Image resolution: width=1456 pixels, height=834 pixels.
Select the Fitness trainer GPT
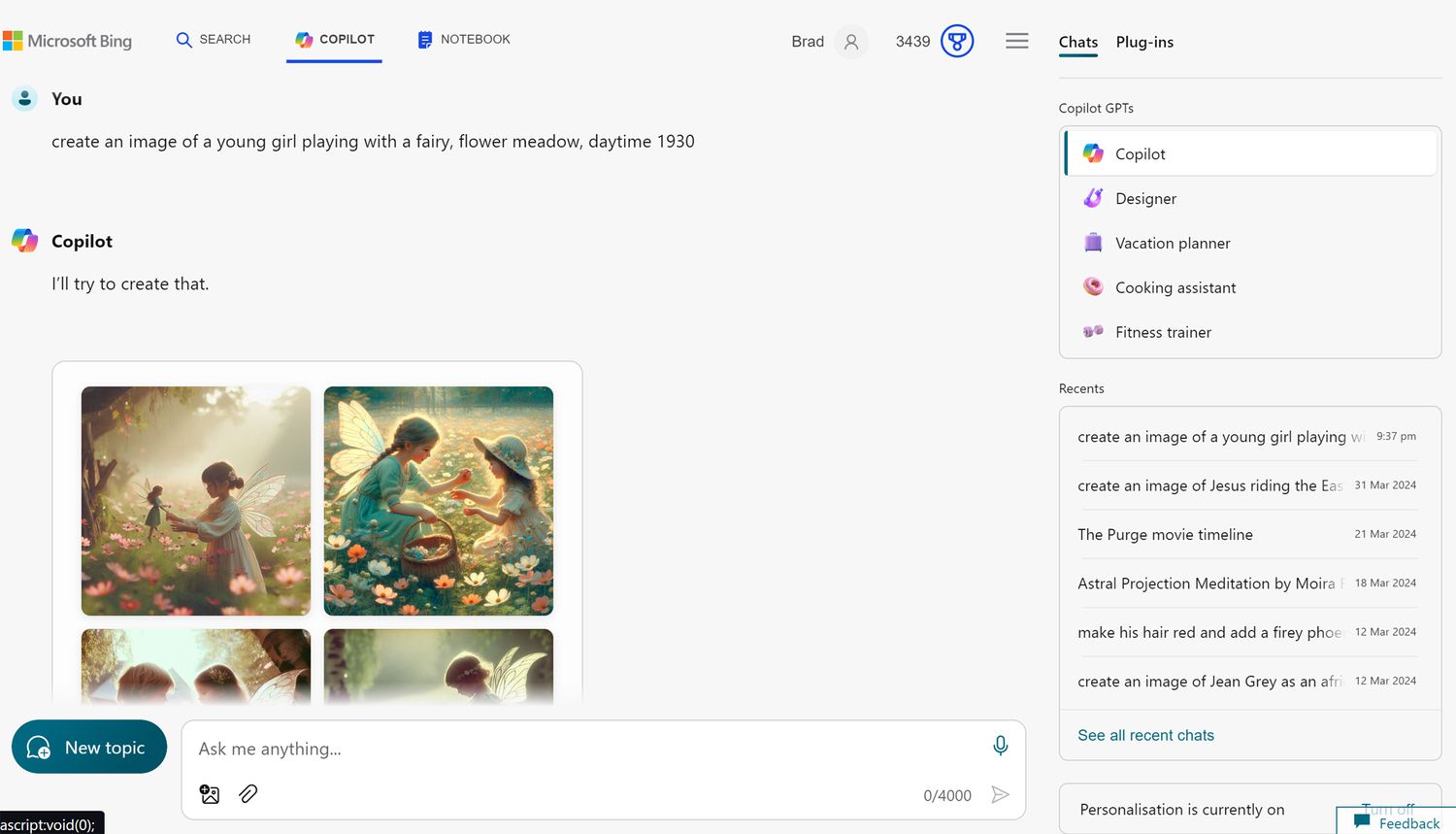click(x=1163, y=332)
